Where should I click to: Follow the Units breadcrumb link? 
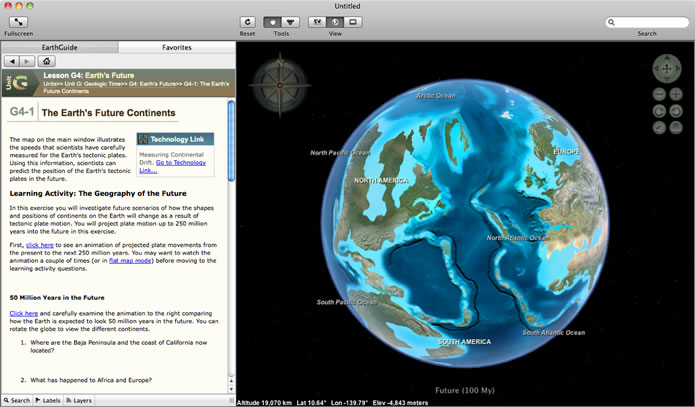pos(51,84)
